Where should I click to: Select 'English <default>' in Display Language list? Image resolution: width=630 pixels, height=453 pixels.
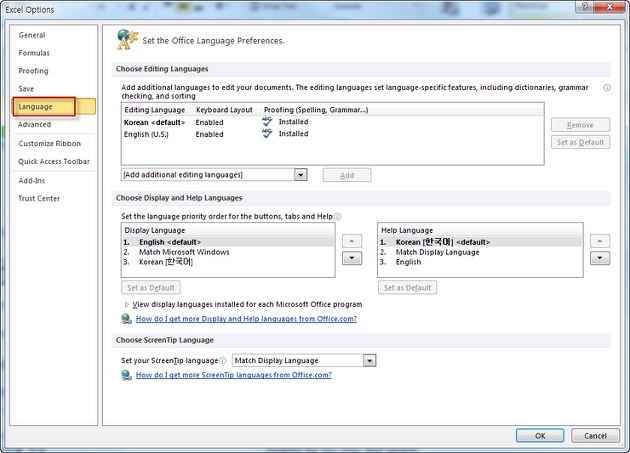coord(228,242)
